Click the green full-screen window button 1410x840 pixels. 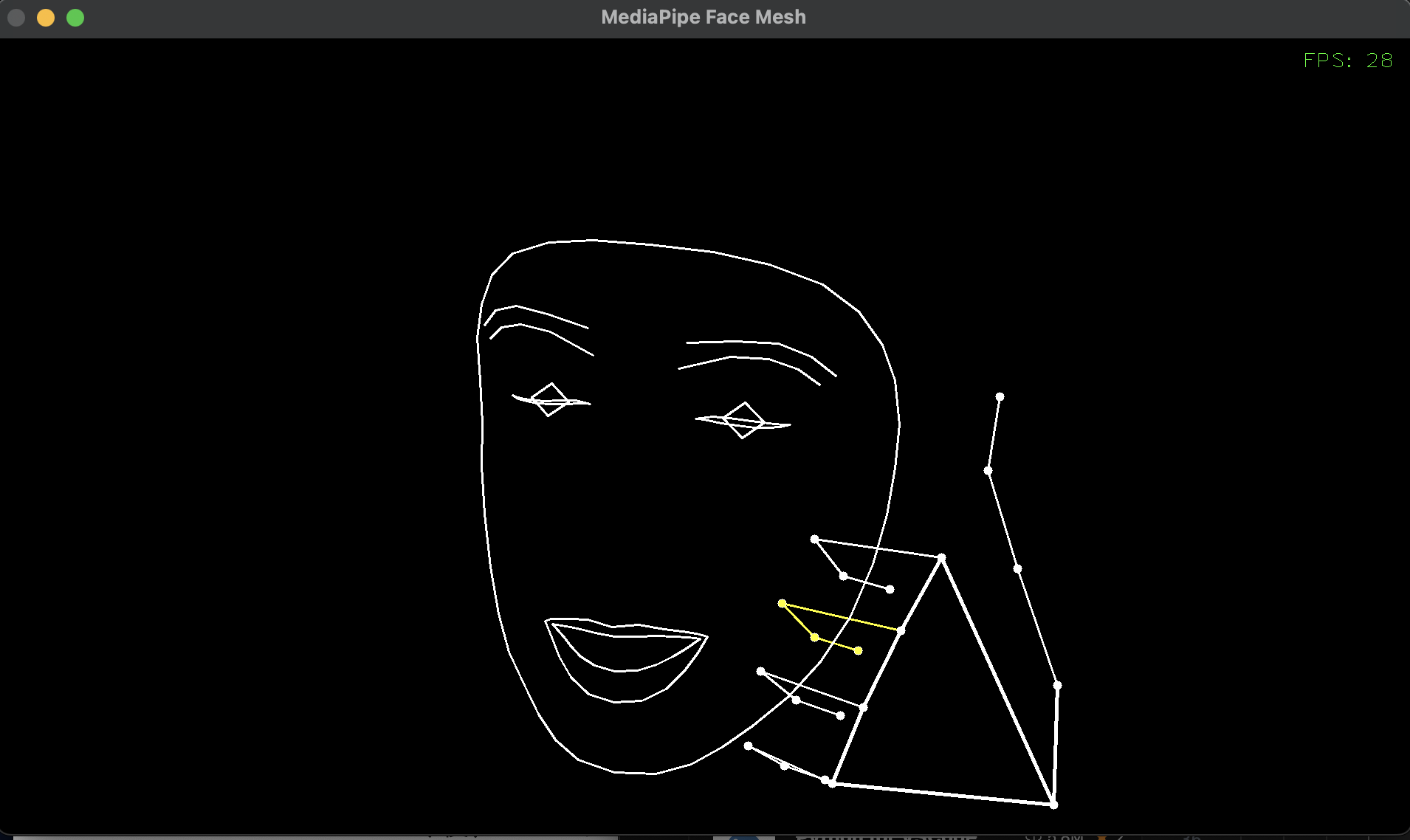pyautogui.click(x=75, y=18)
